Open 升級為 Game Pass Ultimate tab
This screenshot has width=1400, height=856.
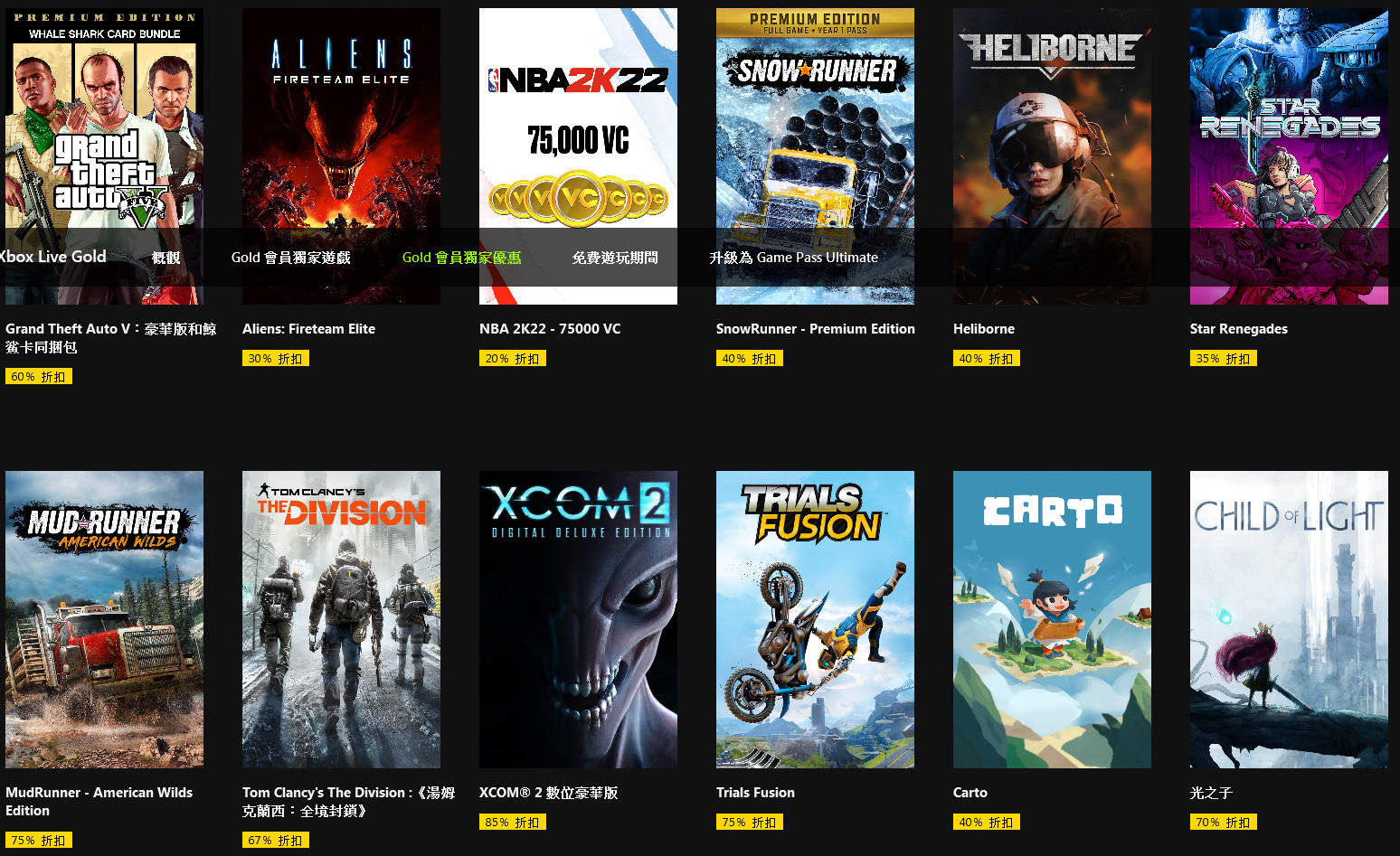pyautogui.click(x=793, y=258)
